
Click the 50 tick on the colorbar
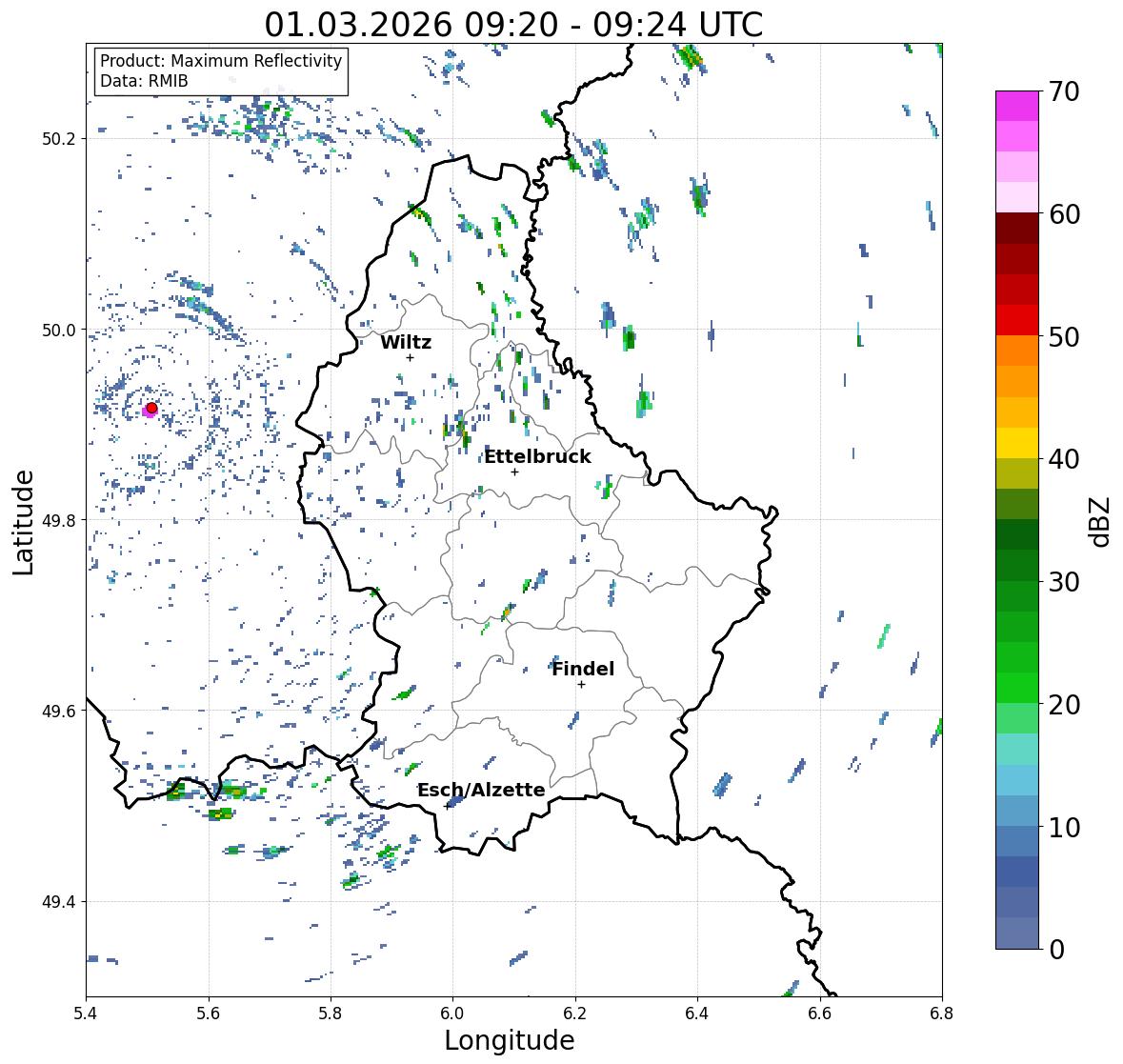click(1064, 336)
